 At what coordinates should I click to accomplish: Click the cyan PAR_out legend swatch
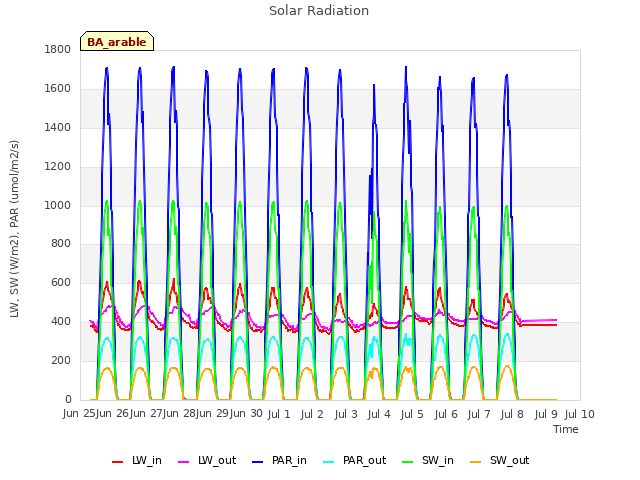329,462
